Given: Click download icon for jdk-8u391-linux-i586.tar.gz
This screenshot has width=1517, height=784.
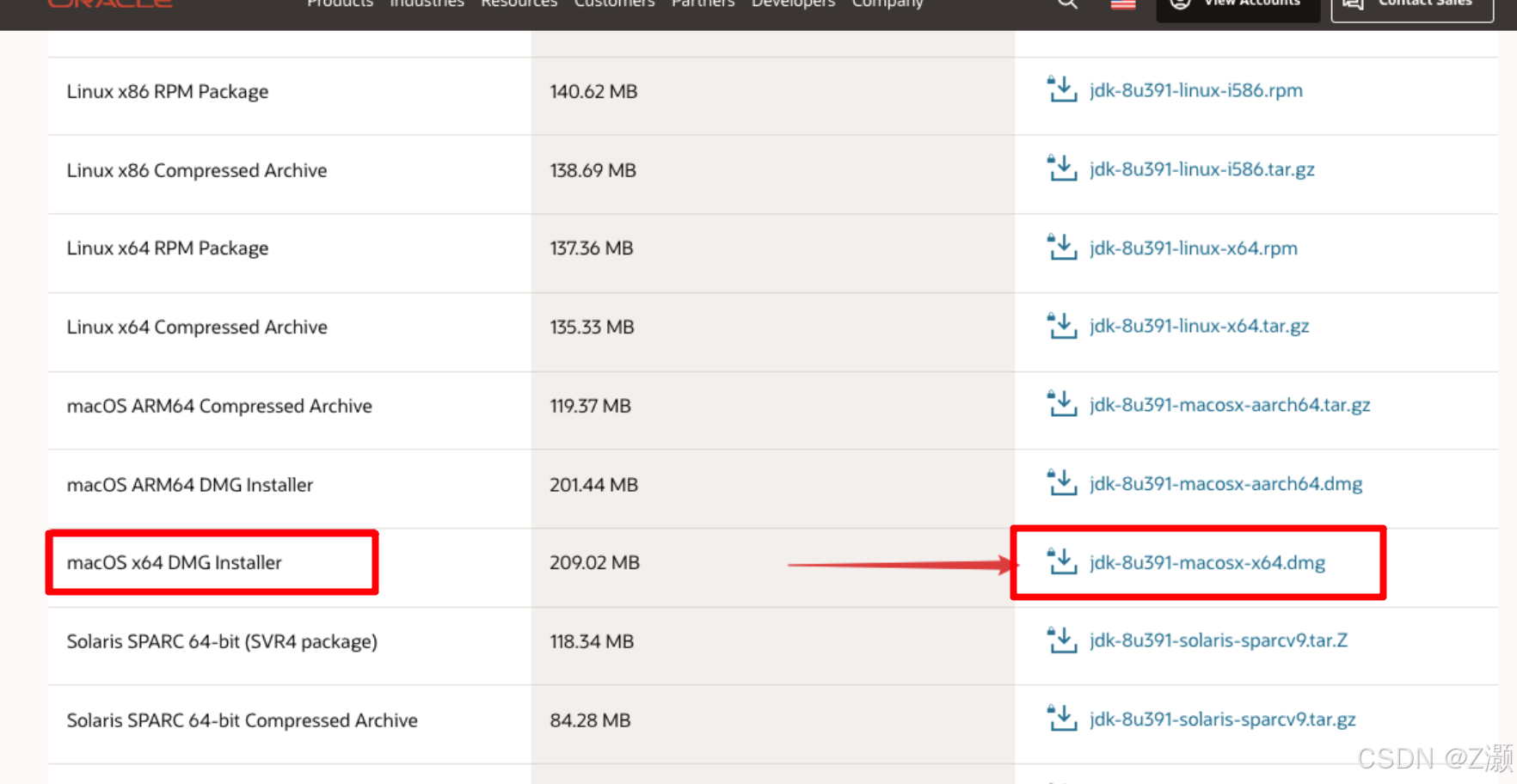Looking at the screenshot, I should tap(1062, 168).
